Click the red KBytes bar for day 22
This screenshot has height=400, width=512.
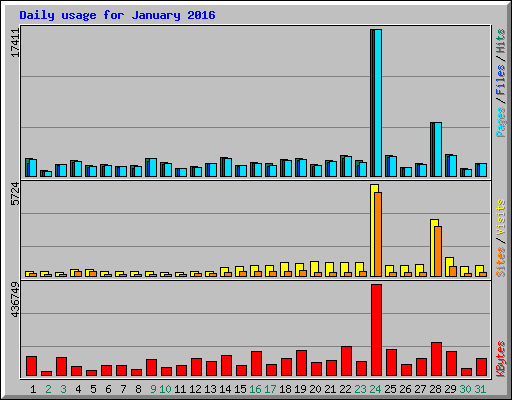click(x=347, y=361)
